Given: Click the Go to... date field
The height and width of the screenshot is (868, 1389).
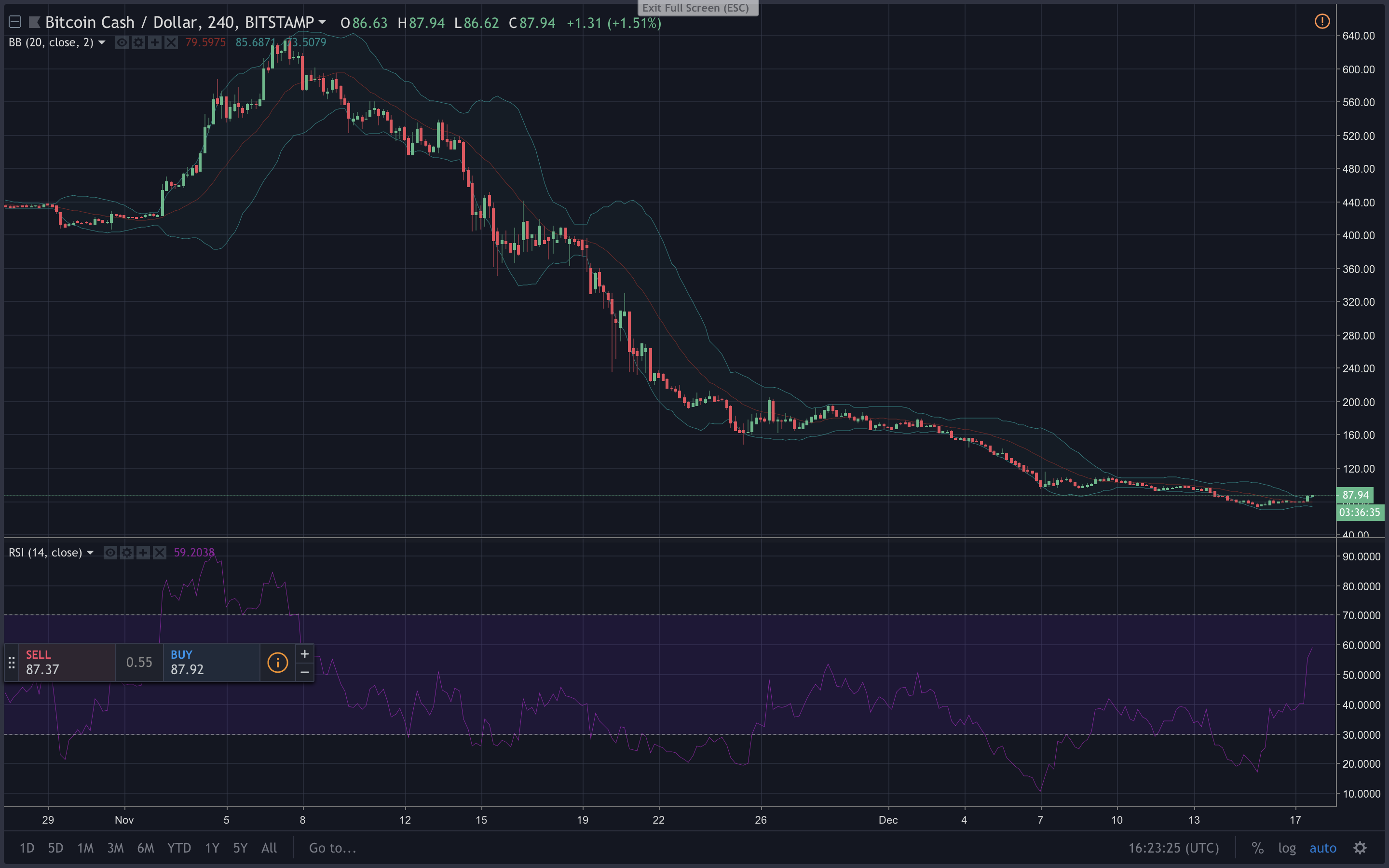Looking at the screenshot, I should pos(332,848).
